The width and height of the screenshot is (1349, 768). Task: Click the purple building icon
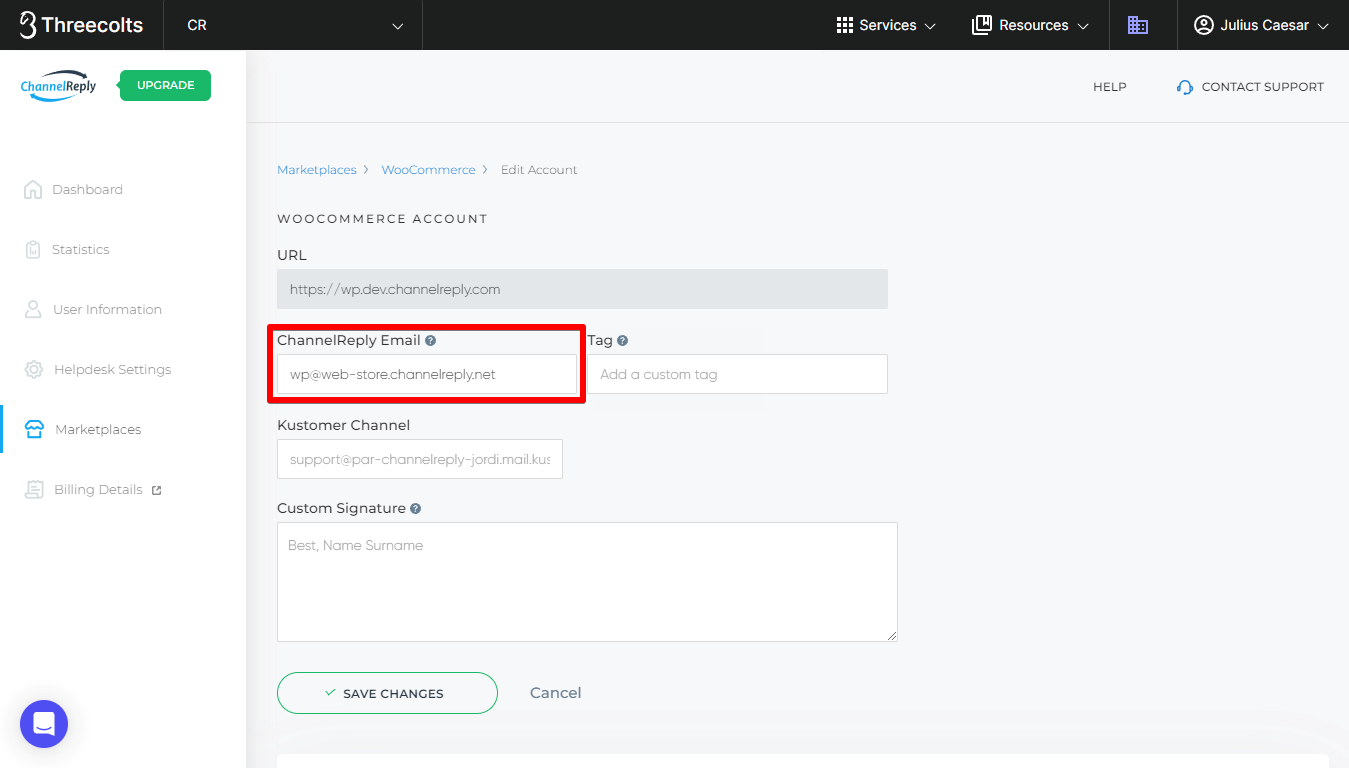pos(1138,25)
